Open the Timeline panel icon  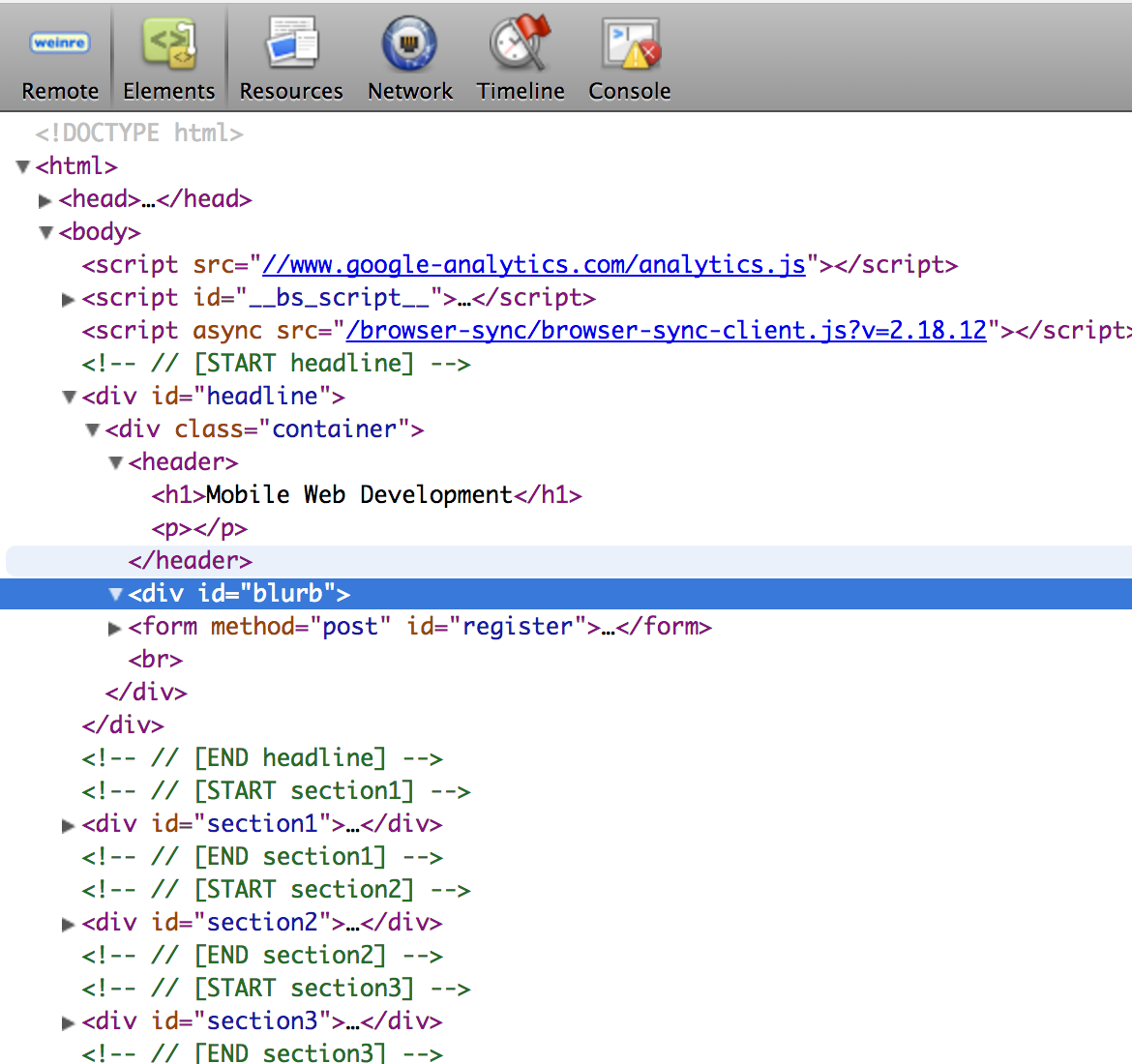click(521, 44)
